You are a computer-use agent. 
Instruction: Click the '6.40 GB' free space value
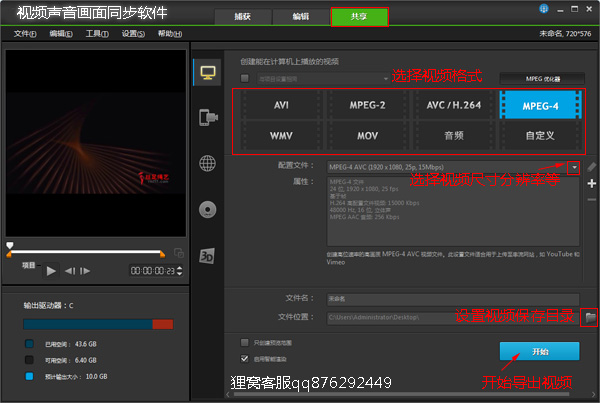[86, 360]
